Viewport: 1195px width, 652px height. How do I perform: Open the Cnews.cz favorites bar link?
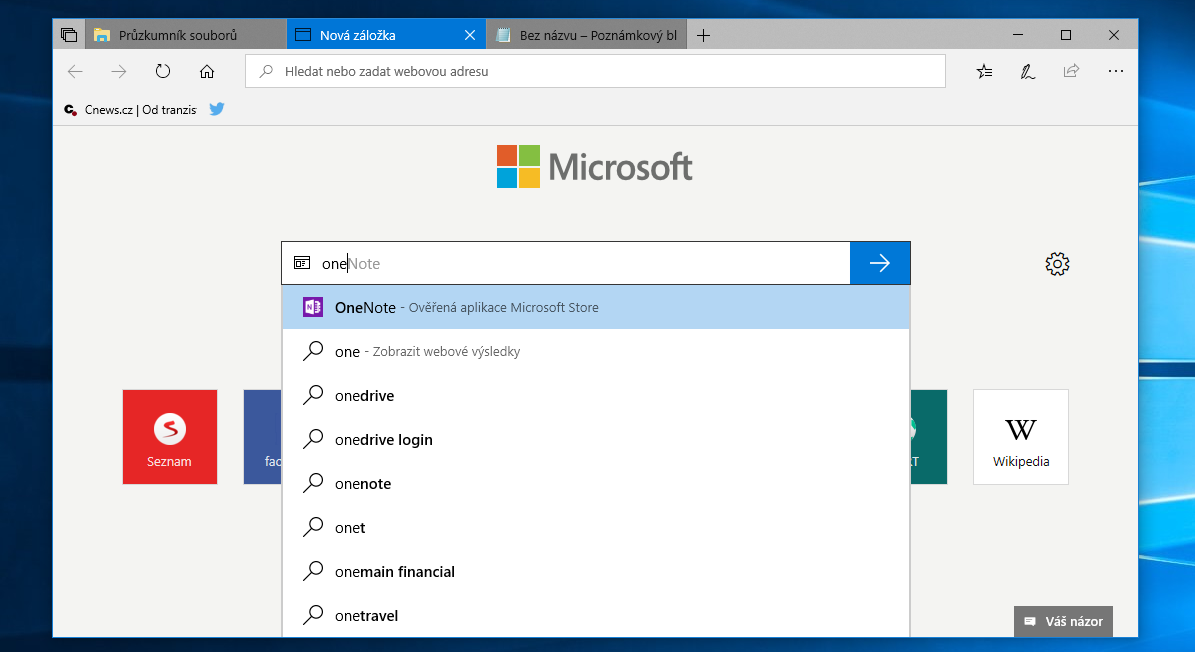click(131, 110)
